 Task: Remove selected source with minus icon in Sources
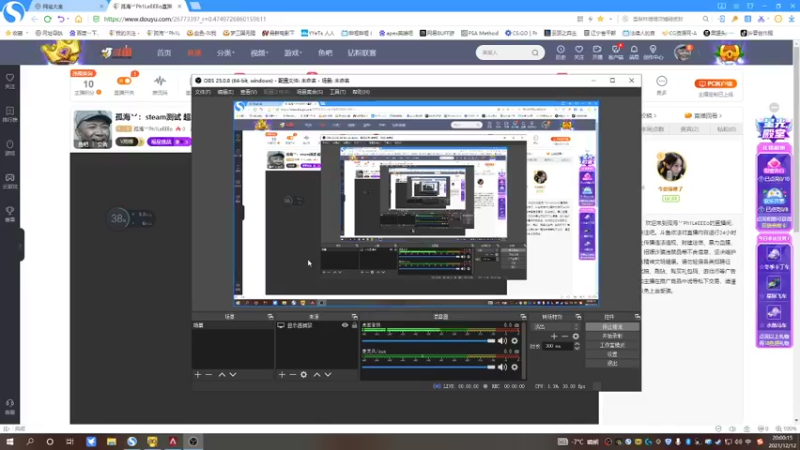coord(293,374)
